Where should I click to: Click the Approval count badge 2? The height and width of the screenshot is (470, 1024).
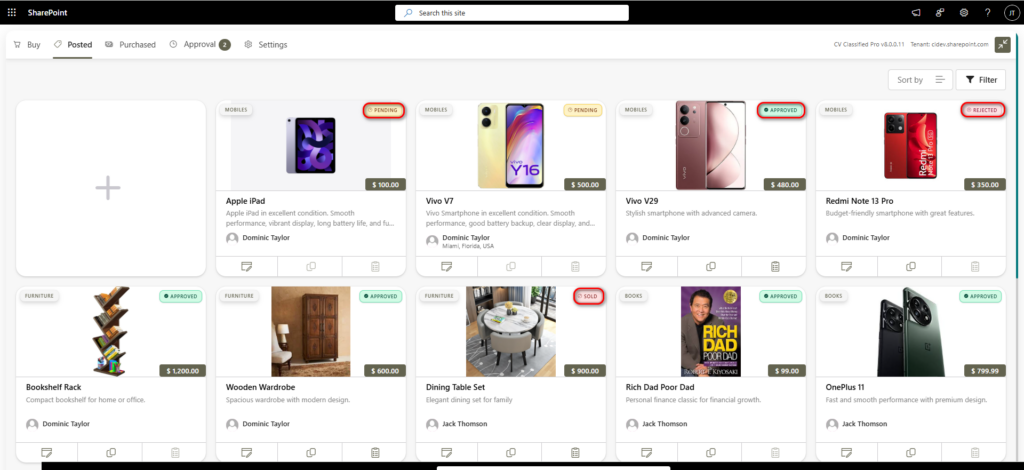225,45
